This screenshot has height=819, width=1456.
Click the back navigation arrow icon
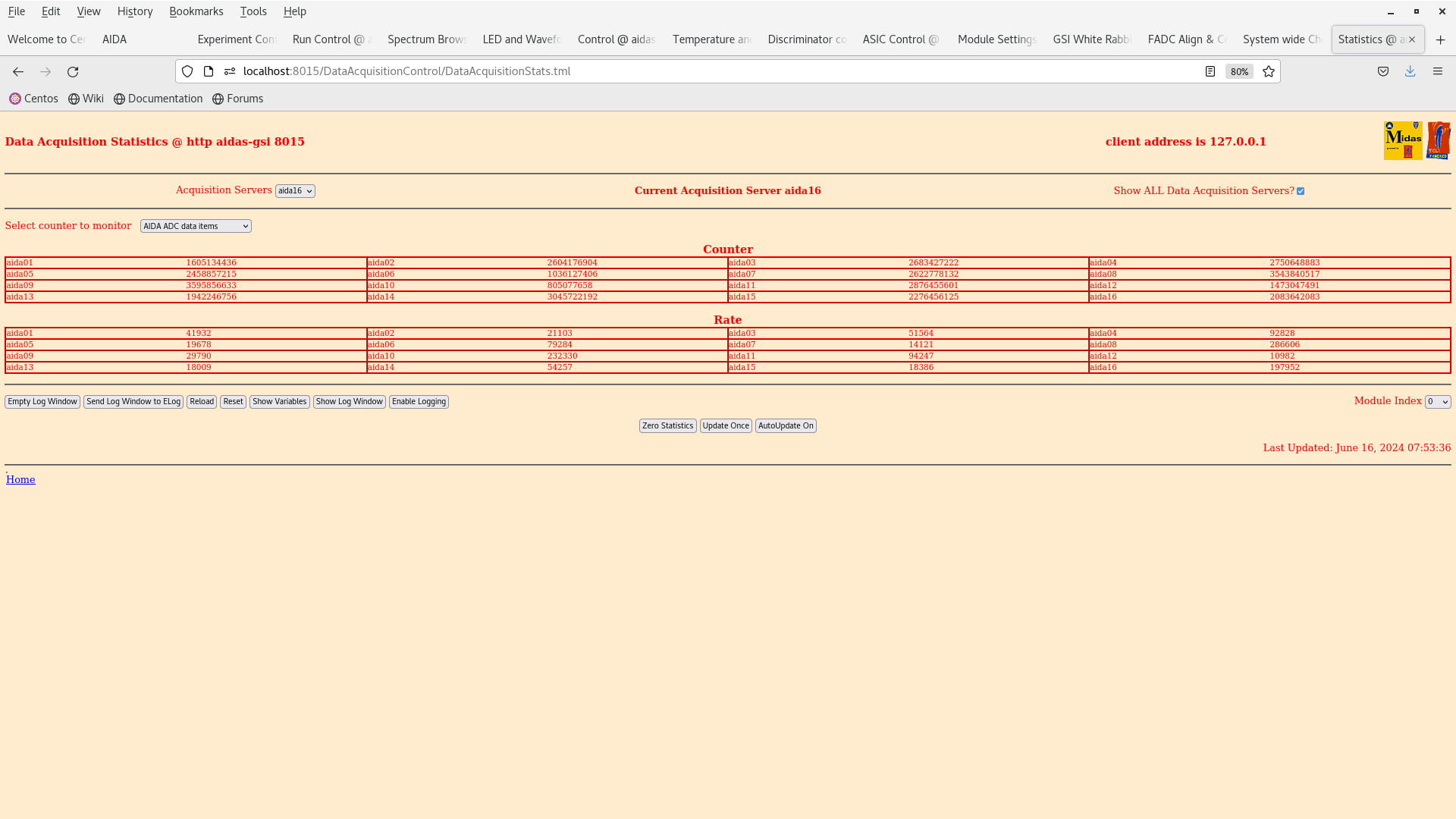[x=18, y=71]
